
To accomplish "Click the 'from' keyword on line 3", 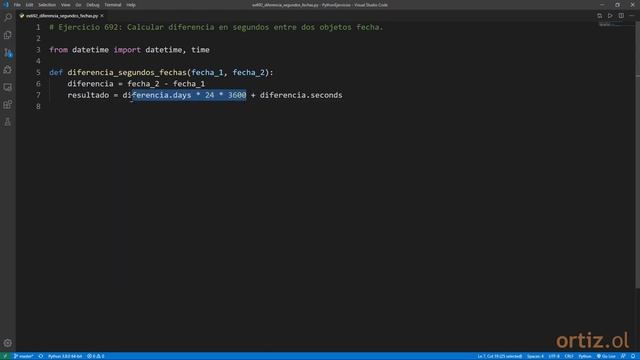I will 58,50.
